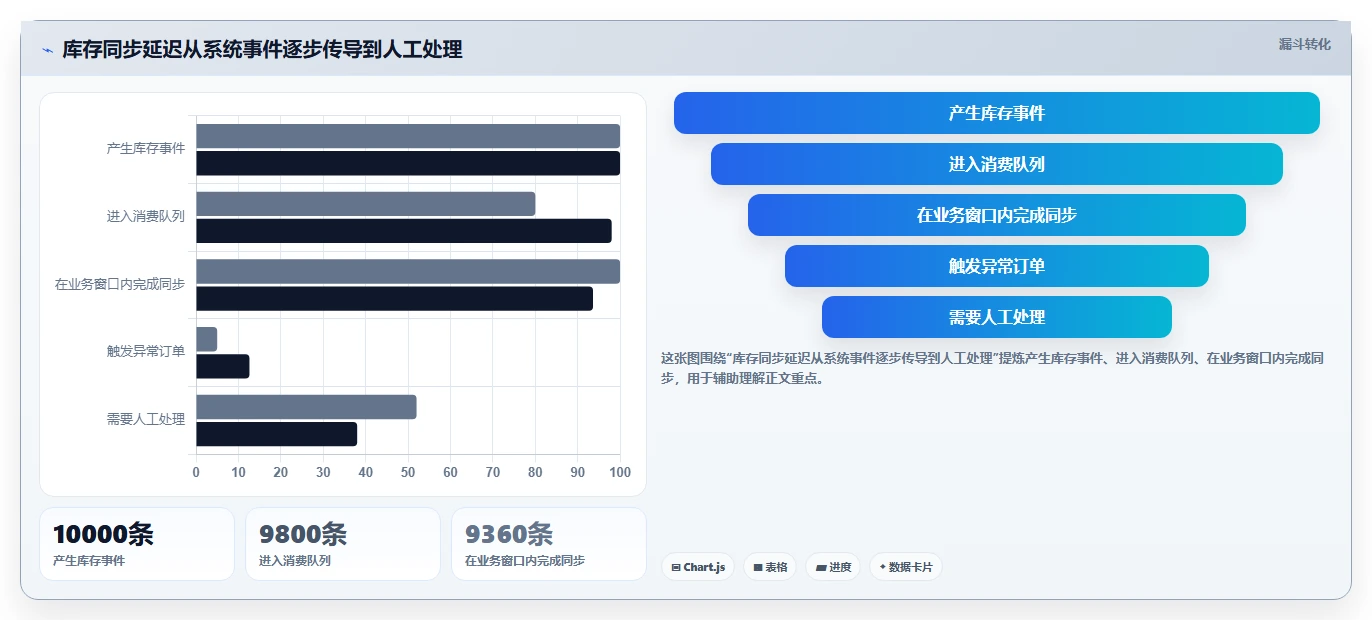Click the 表格 tag

(x=770, y=567)
